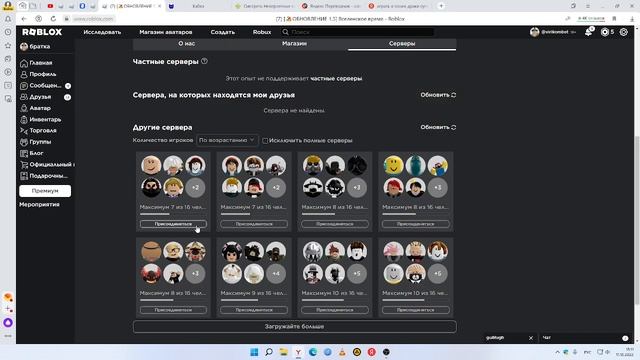Click inside the Roblox search field
The width and height of the screenshot is (640, 360).
pyautogui.click(x=357, y=32)
